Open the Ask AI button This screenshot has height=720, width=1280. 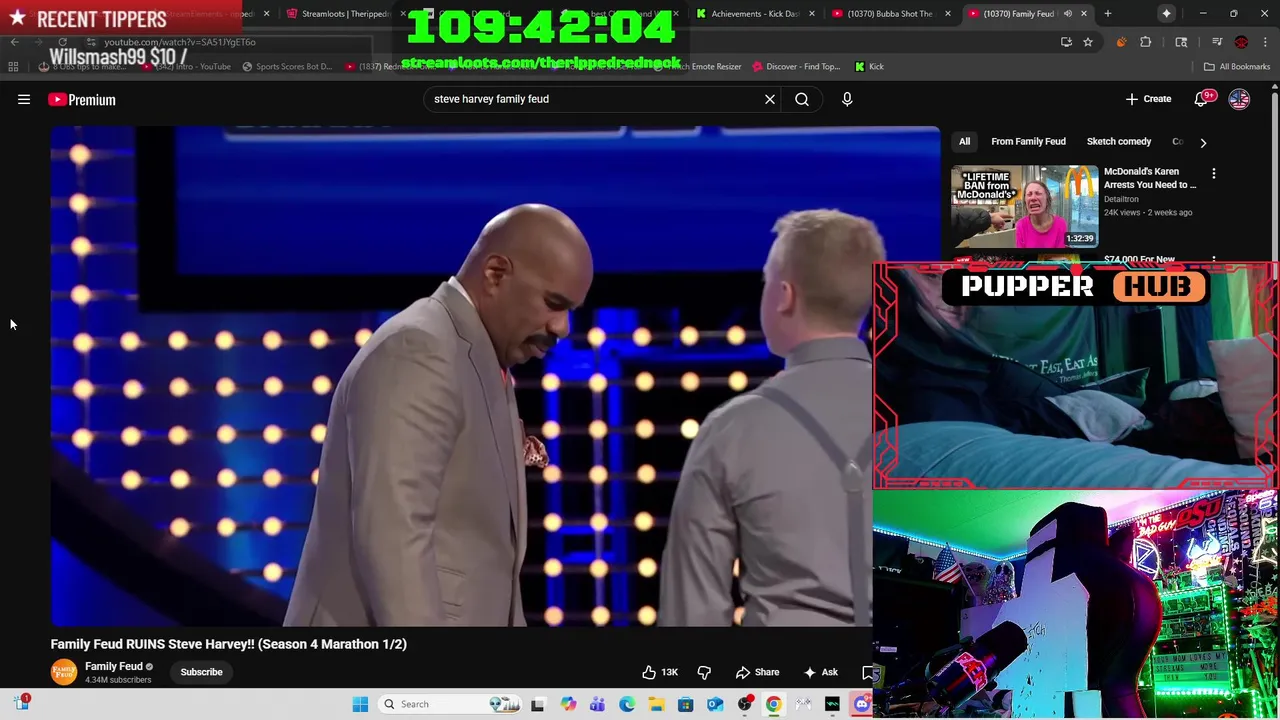[821, 672]
